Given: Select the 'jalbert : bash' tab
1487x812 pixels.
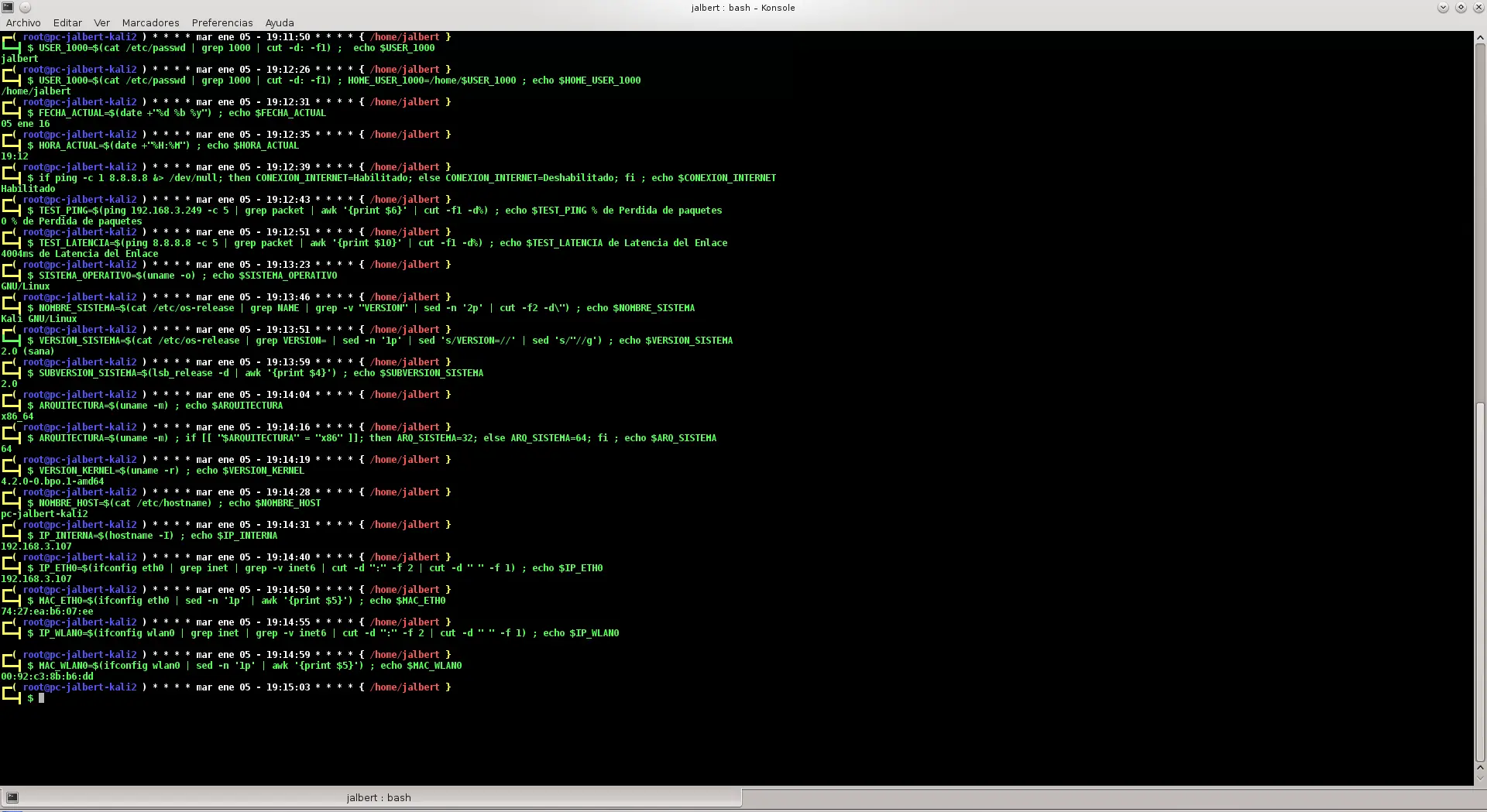Looking at the screenshot, I should 372,797.
